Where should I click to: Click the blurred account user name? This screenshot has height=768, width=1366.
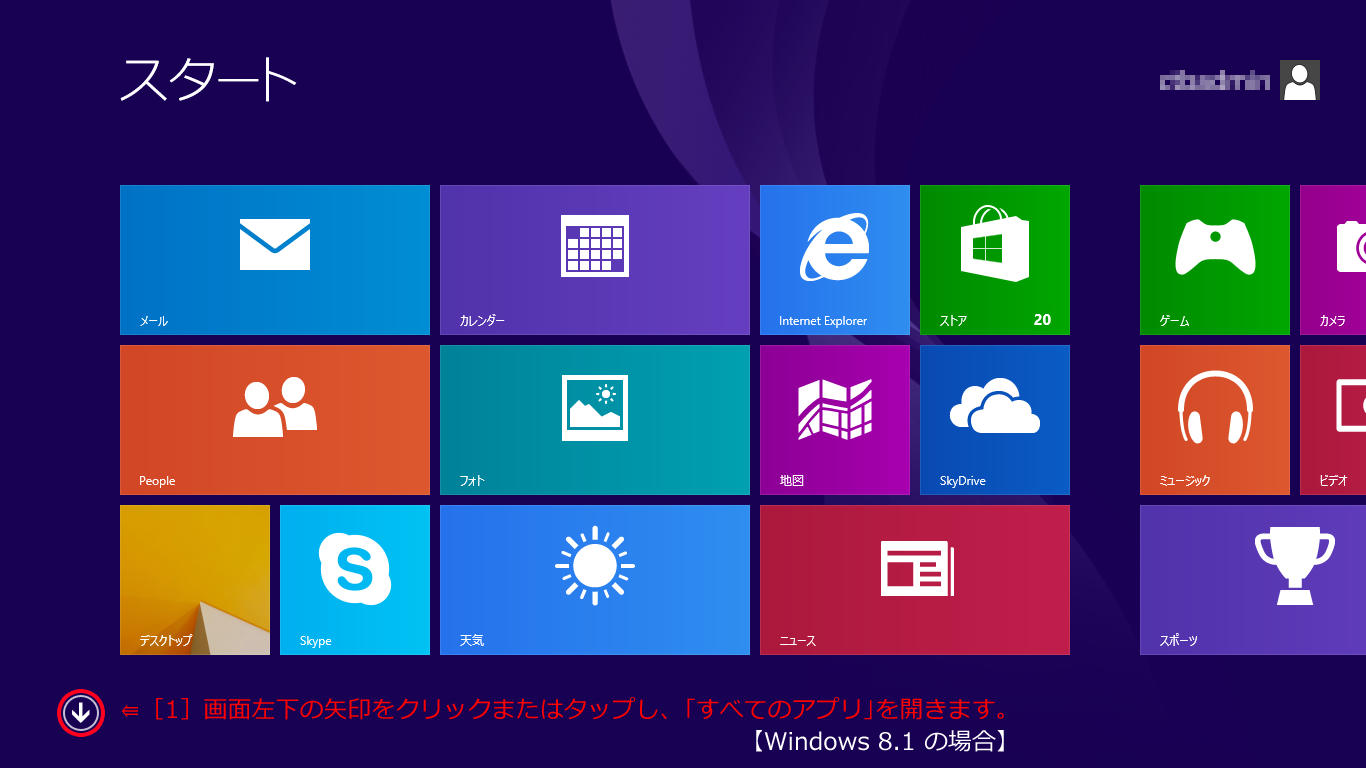[x=1215, y=81]
